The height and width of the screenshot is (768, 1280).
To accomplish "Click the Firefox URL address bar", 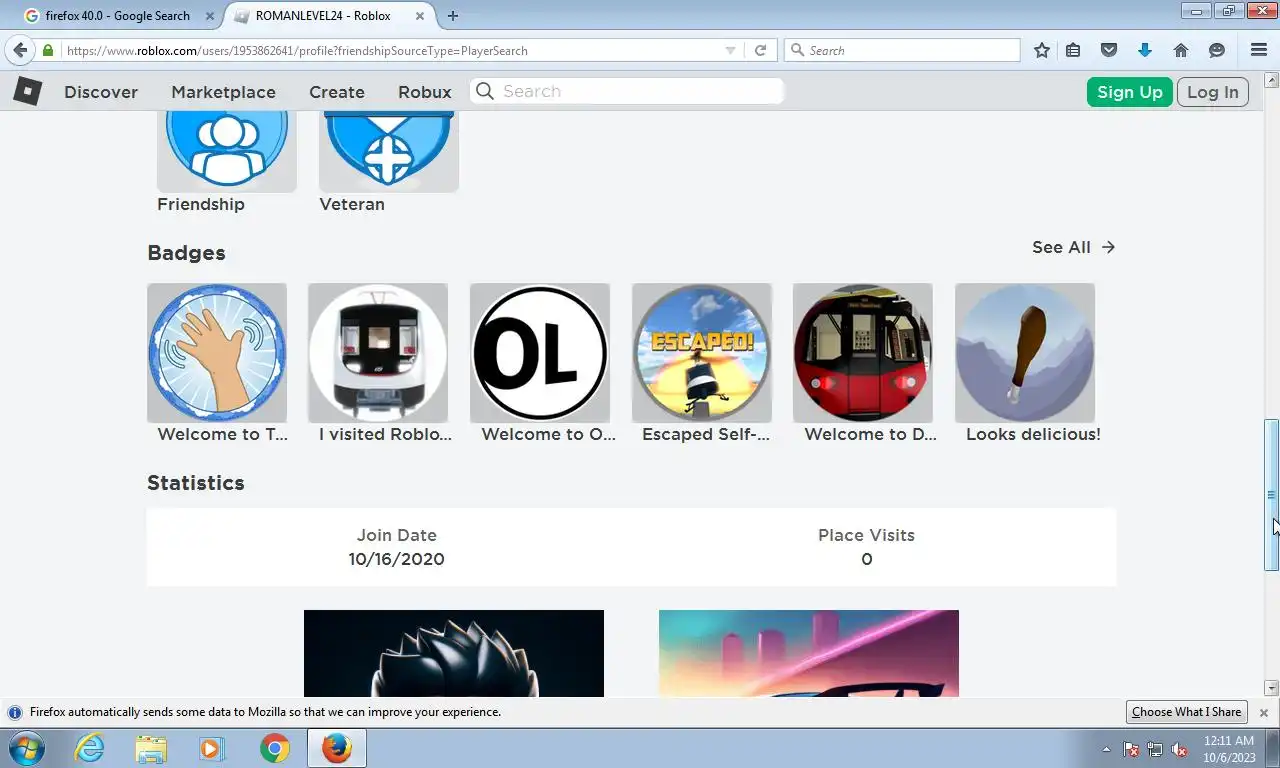I will click(x=390, y=50).
